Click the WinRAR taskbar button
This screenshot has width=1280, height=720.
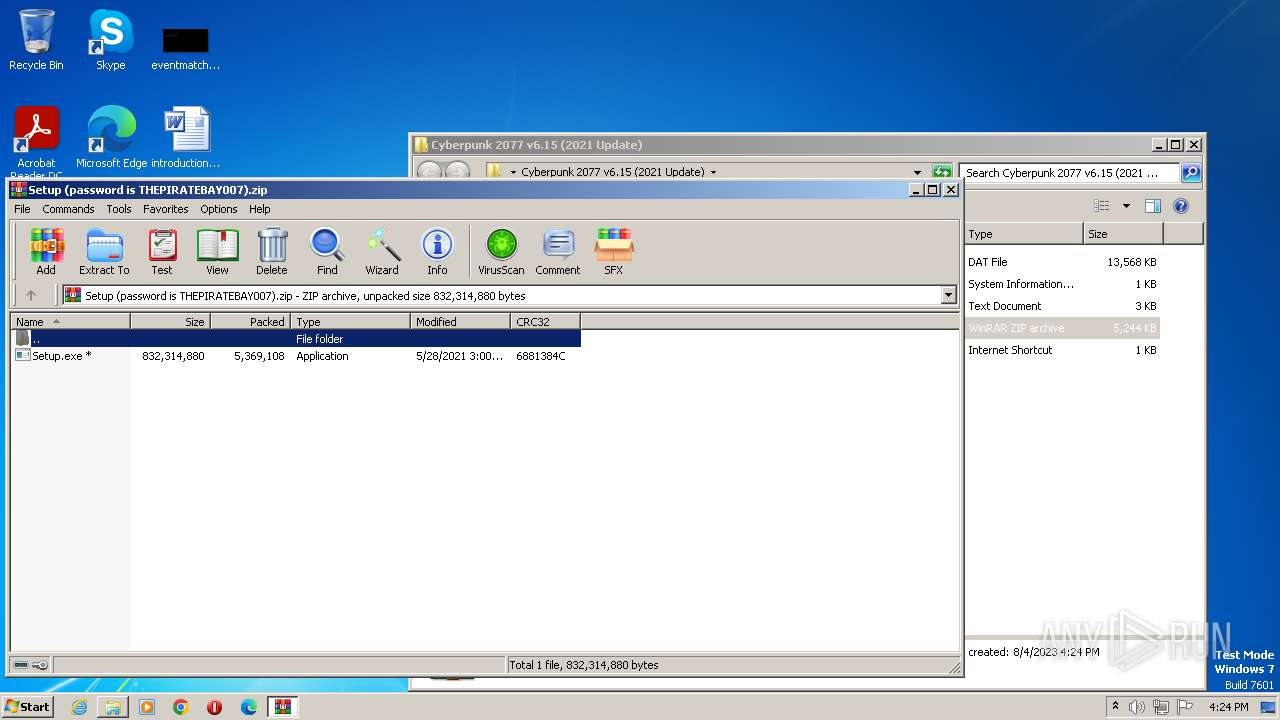coord(283,707)
